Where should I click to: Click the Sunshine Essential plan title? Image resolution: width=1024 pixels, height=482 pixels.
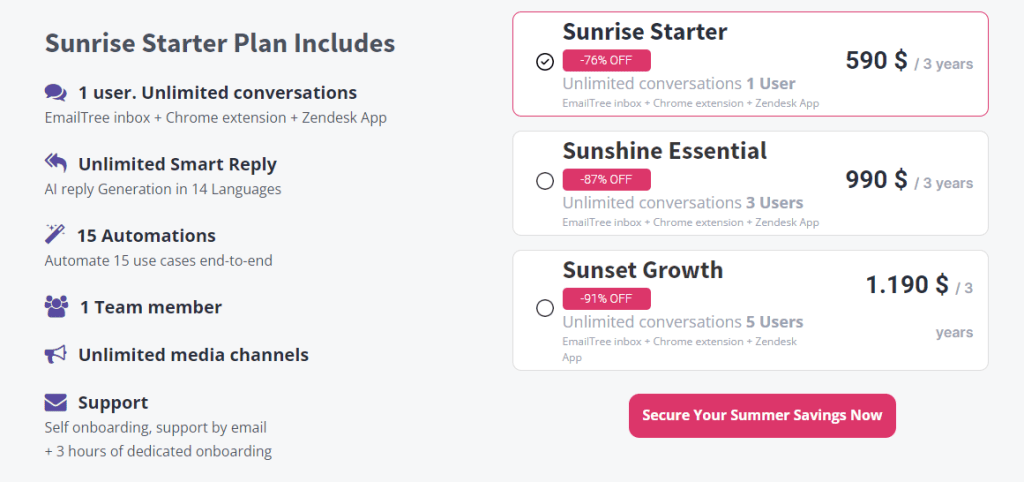(665, 151)
